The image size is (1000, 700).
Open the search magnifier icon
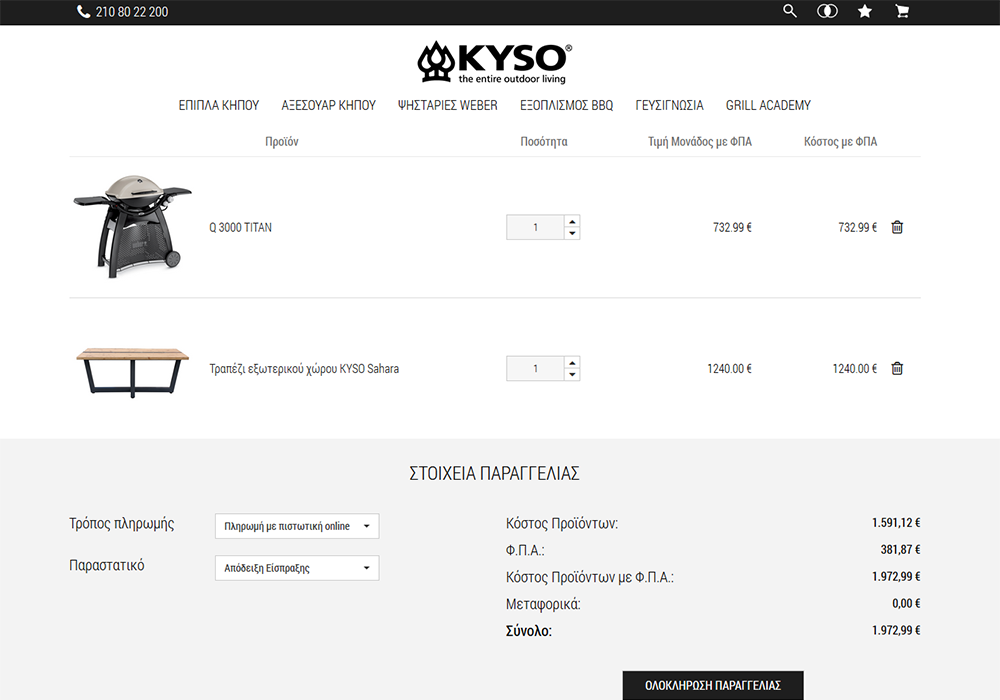point(790,11)
